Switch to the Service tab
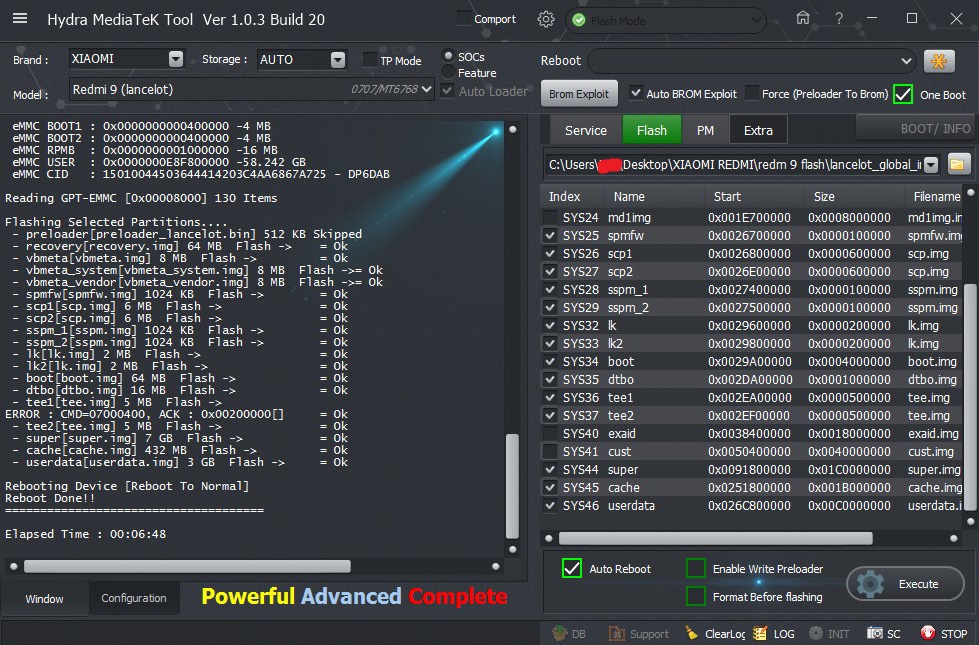Screen dimensions: 979x645 [x=586, y=130]
